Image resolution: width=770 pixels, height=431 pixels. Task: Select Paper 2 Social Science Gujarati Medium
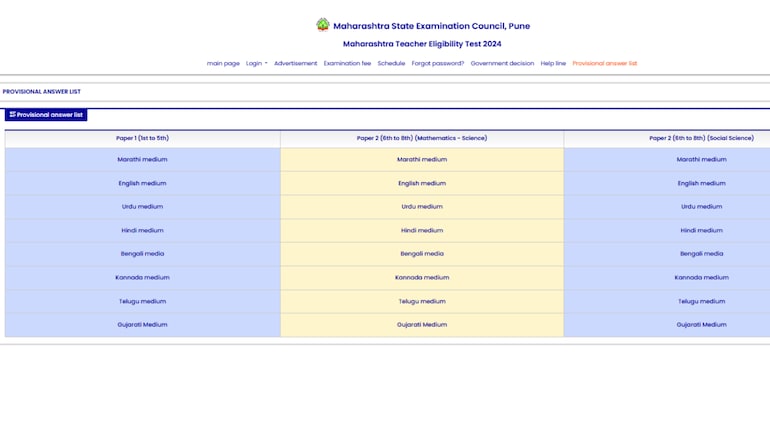(701, 324)
